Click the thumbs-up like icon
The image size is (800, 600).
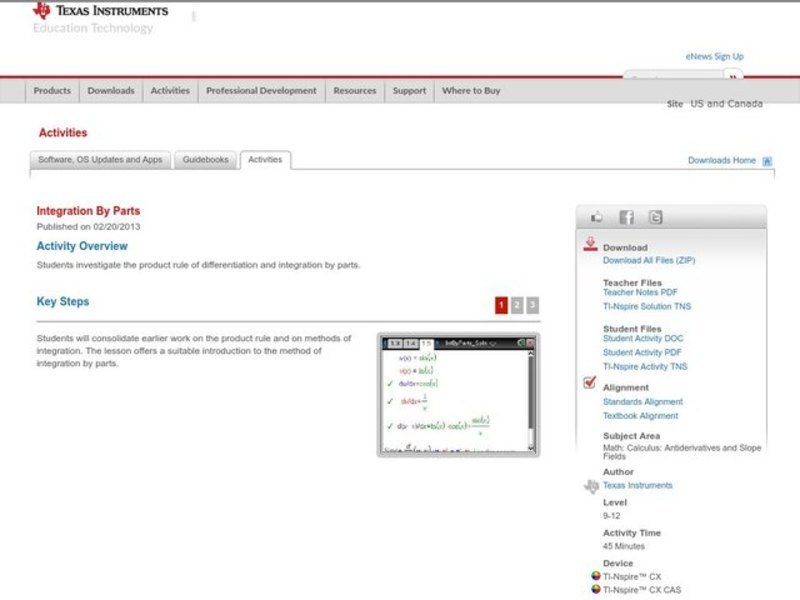point(597,217)
